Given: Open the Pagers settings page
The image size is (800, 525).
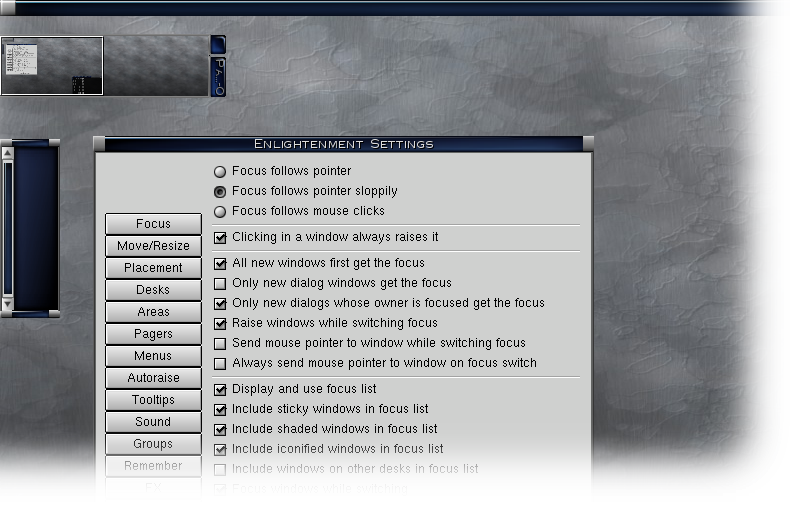Looking at the screenshot, I should coord(153,334).
